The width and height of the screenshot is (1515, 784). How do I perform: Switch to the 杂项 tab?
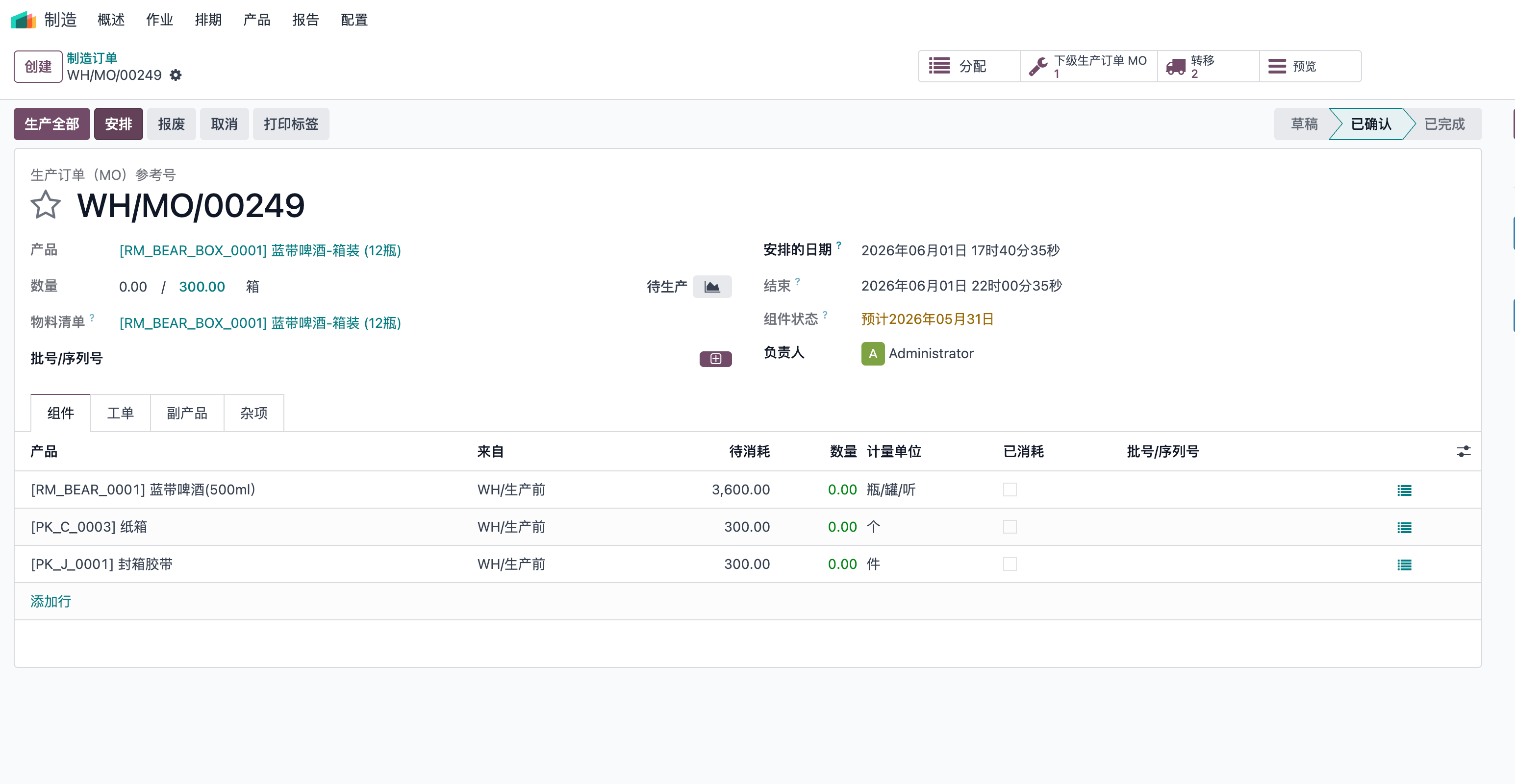254,413
